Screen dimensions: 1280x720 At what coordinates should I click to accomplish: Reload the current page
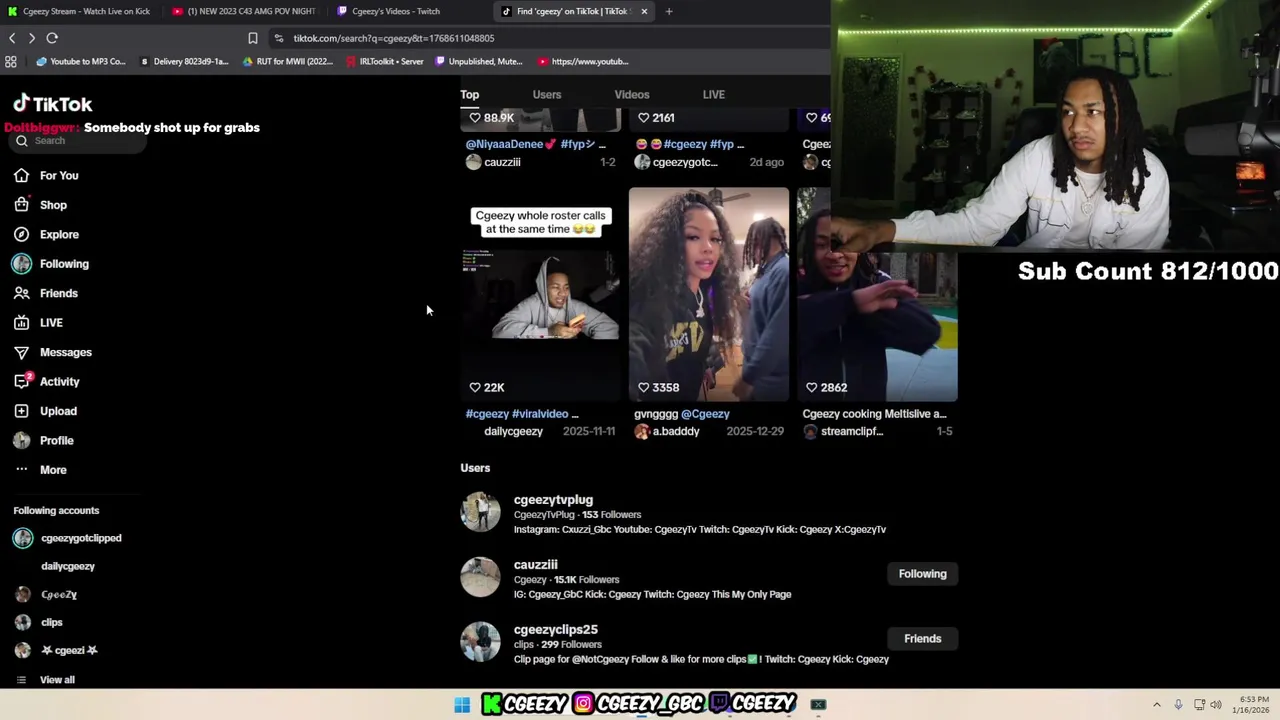[52, 38]
